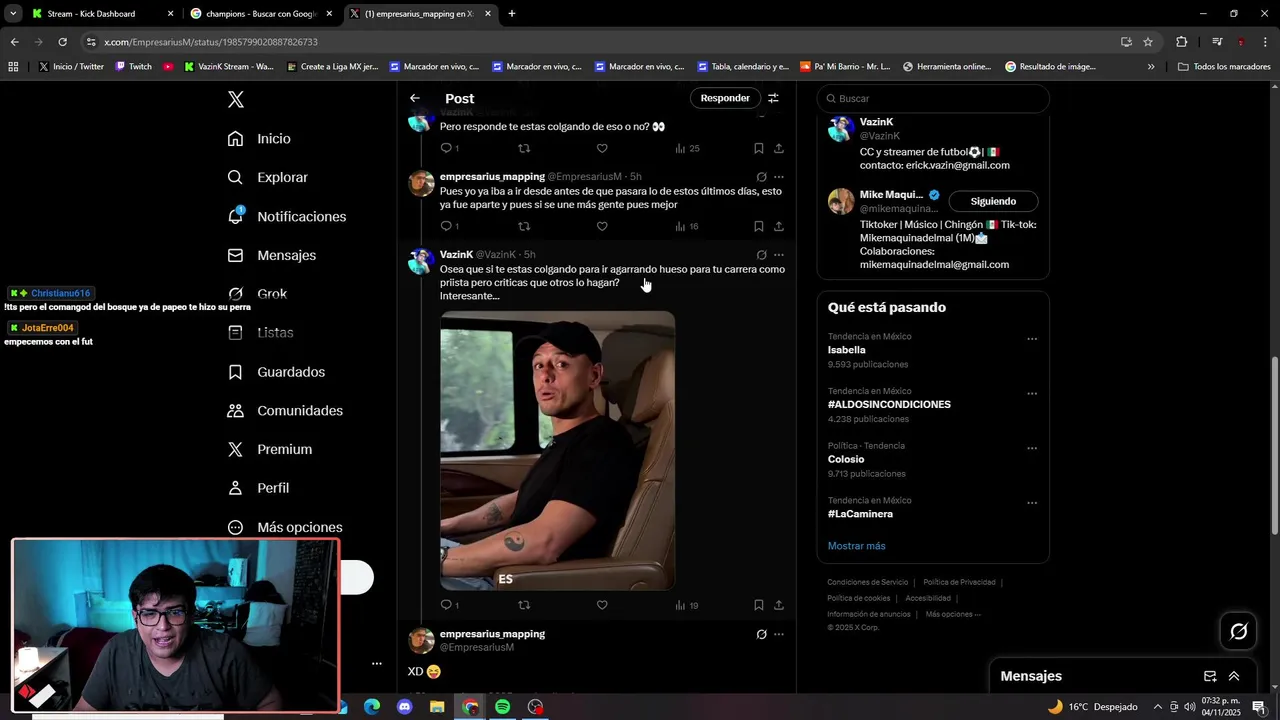Open Discord from the taskbar
This screenshot has width=1280, height=720.
(404, 707)
